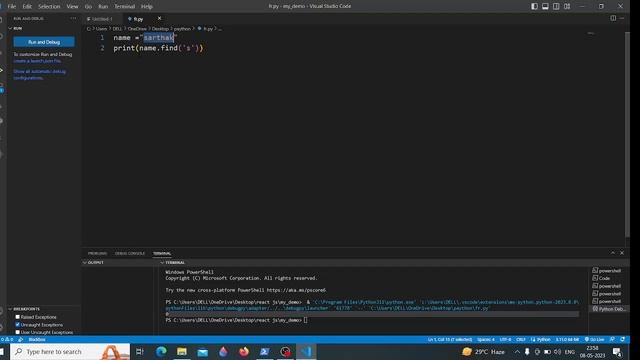Close the fr.py editor tab
This screenshot has width=640, height=360.
point(159,18)
